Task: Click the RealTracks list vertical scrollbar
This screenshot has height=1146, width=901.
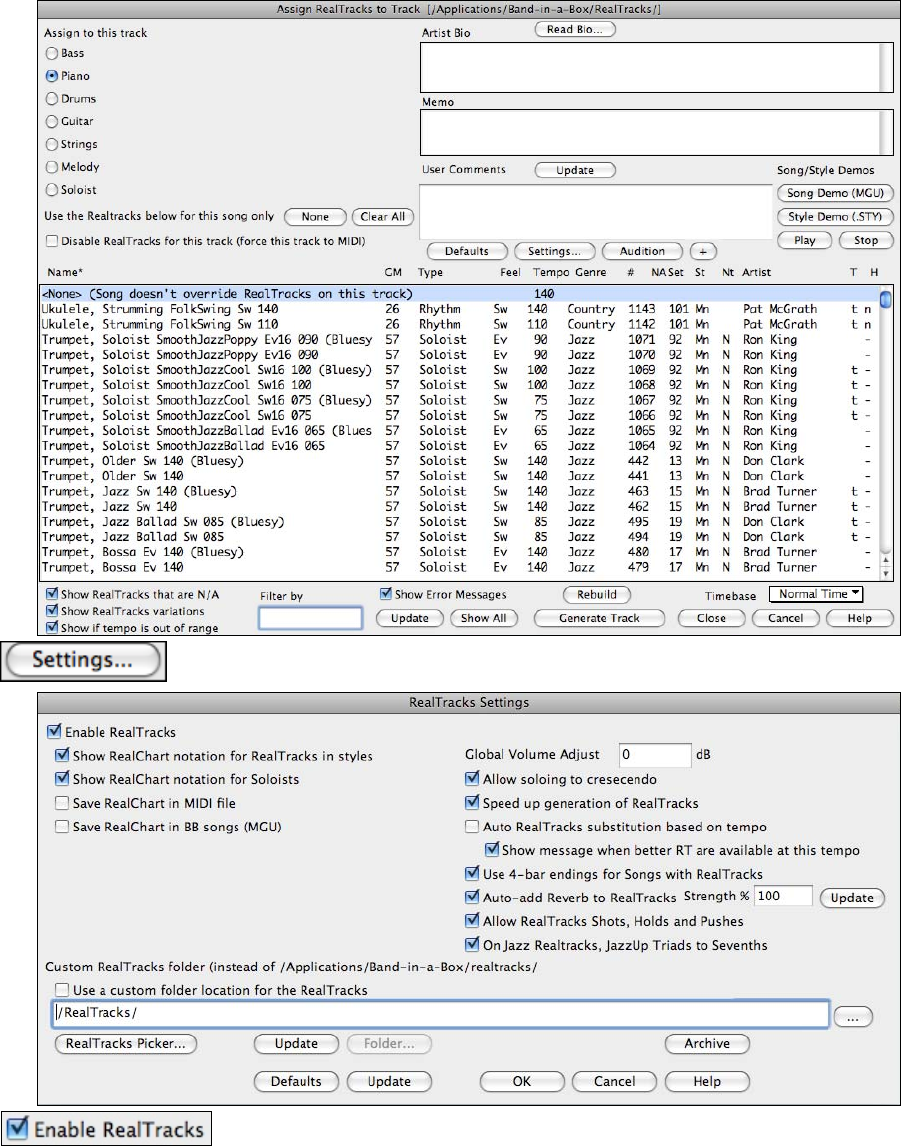Action: point(885,430)
